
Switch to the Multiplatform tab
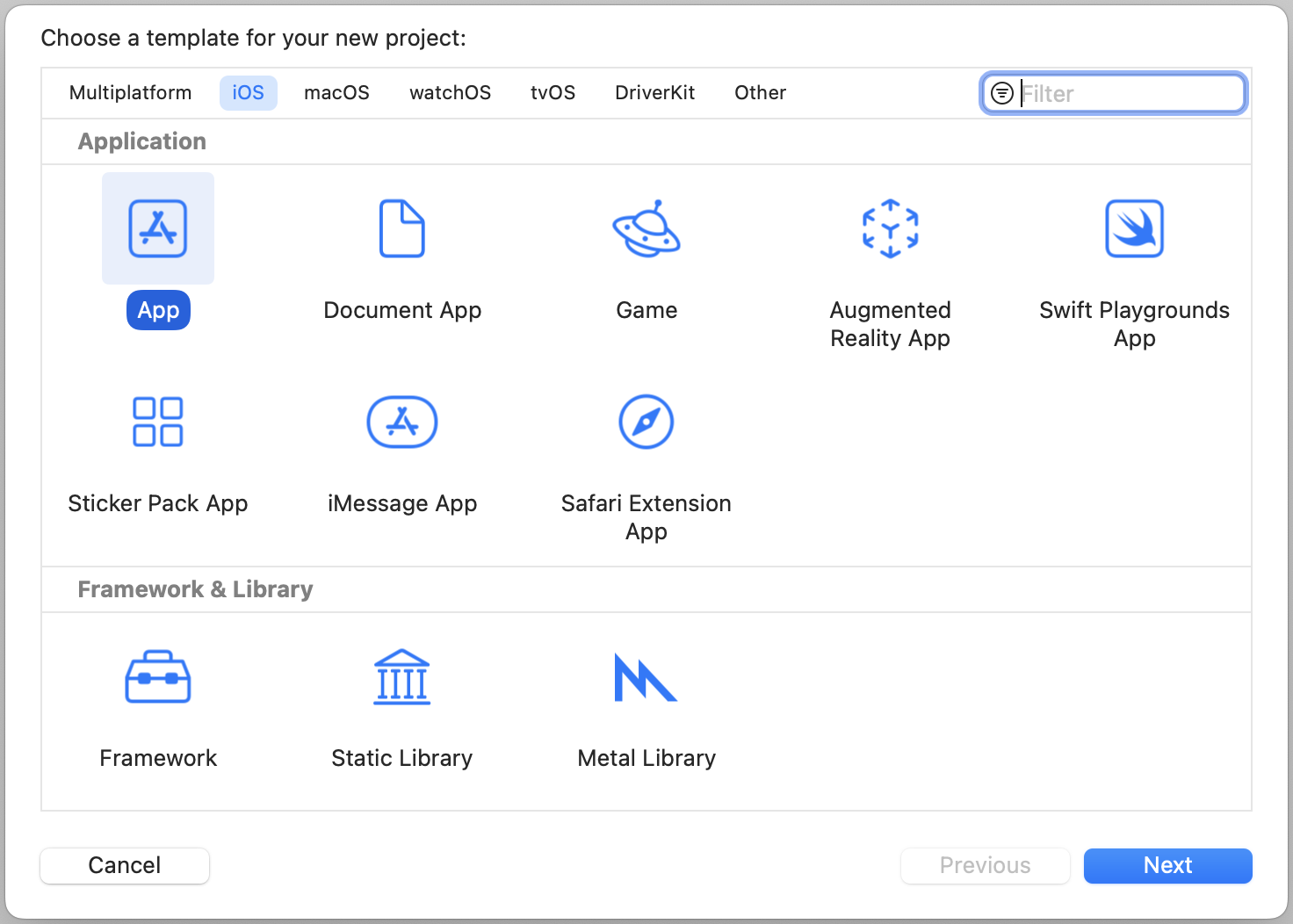[130, 92]
